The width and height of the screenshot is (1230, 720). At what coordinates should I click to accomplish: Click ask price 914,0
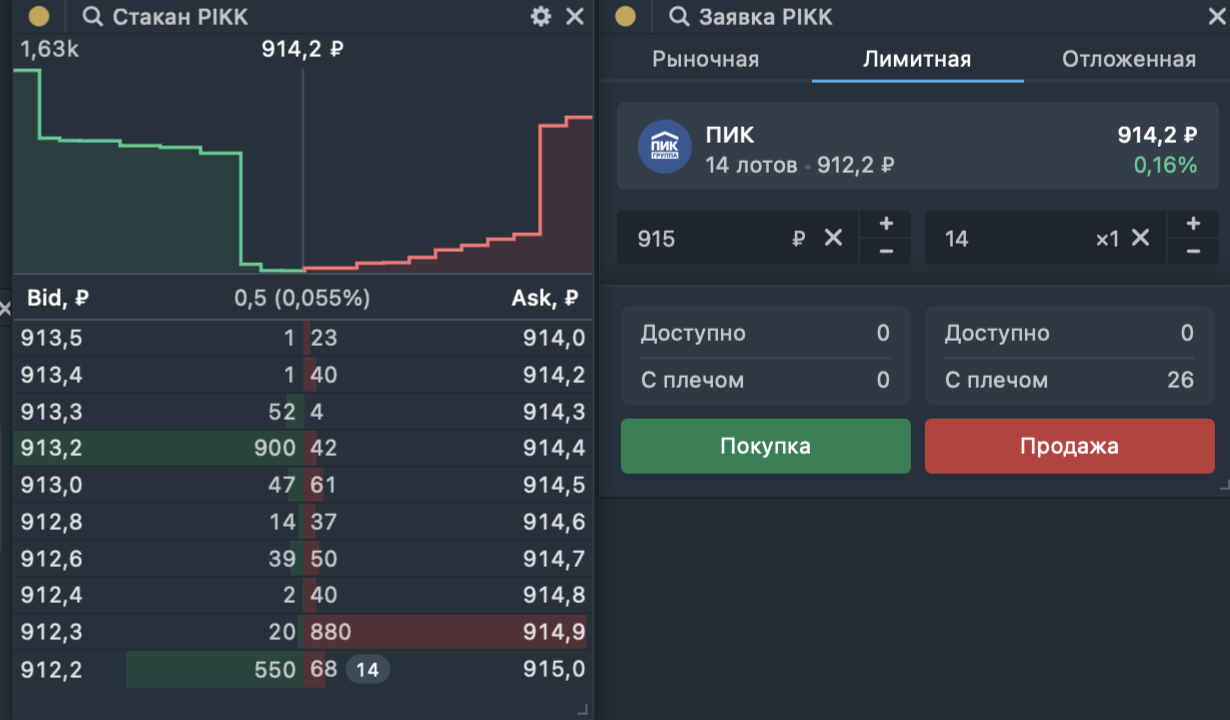(x=553, y=338)
